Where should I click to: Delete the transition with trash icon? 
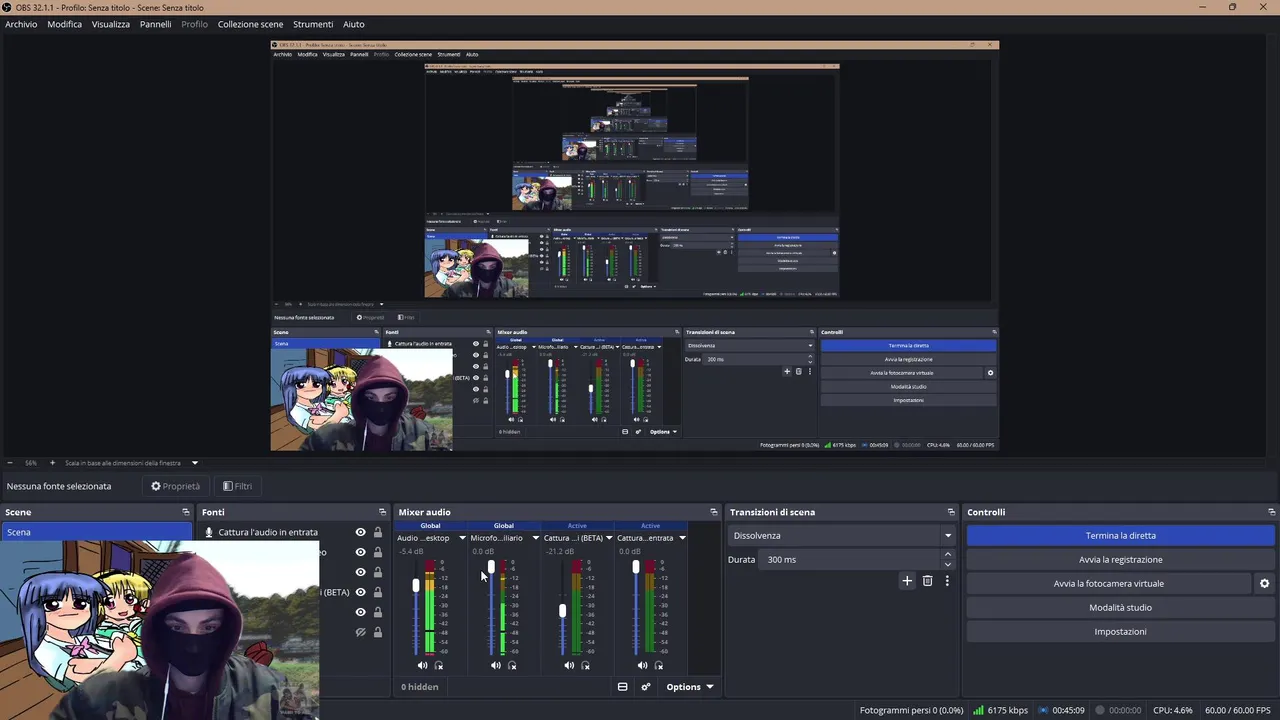(x=927, y=581)
